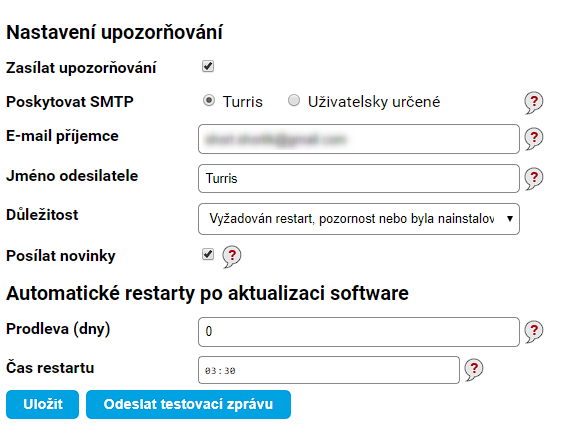Open help icon for Prodleva (dny)
Viewport: 561px width, 434px height.
coord(533,331)
